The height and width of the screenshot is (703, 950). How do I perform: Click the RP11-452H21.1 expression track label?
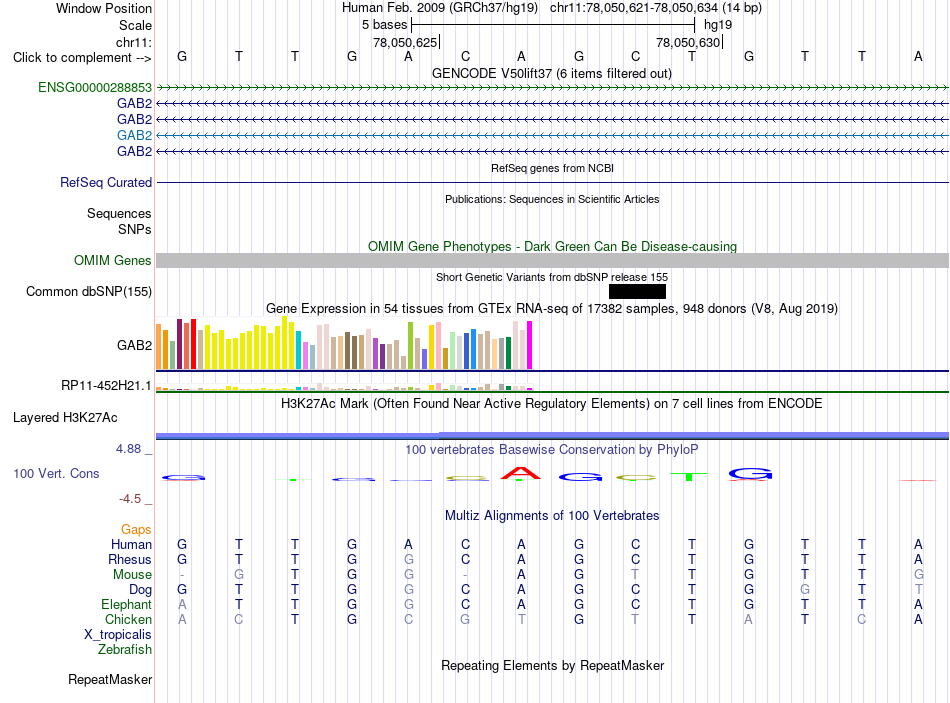106,385
